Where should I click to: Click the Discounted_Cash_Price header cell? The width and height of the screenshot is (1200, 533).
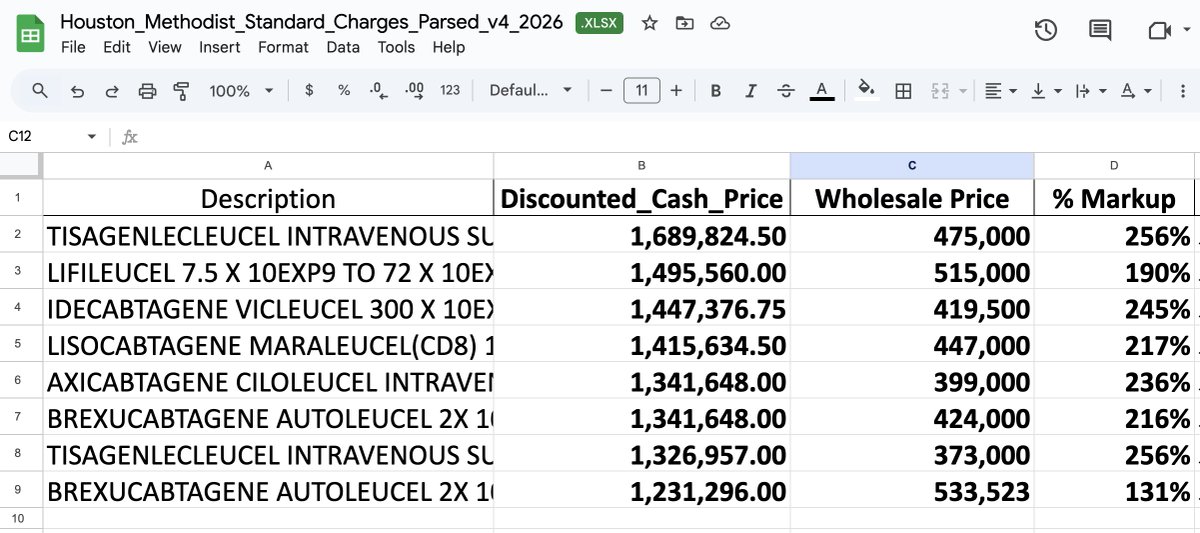[x=642, y=198]
